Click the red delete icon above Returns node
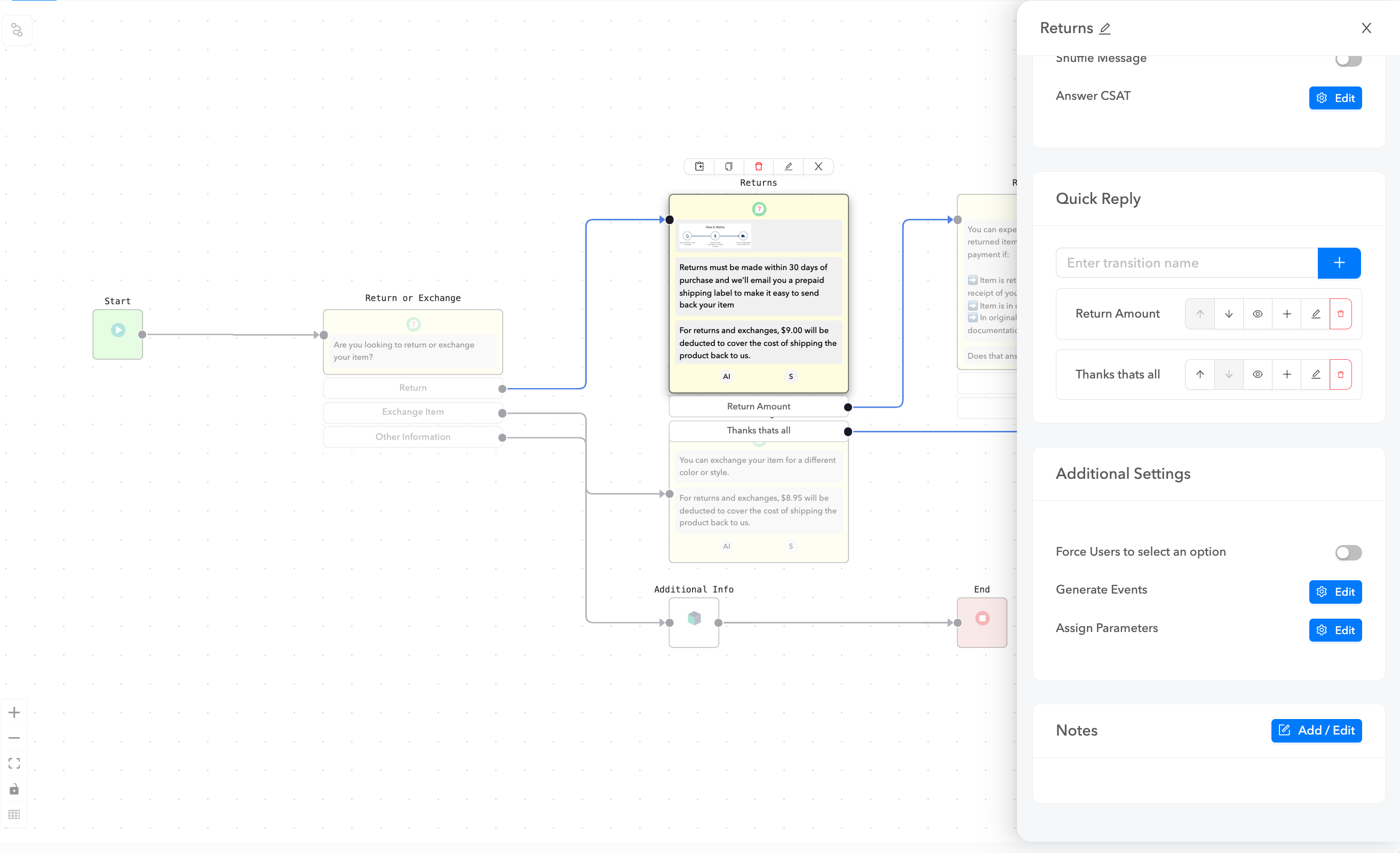The height and width of the screenshot is (853, 1400). tap(759, 167)
